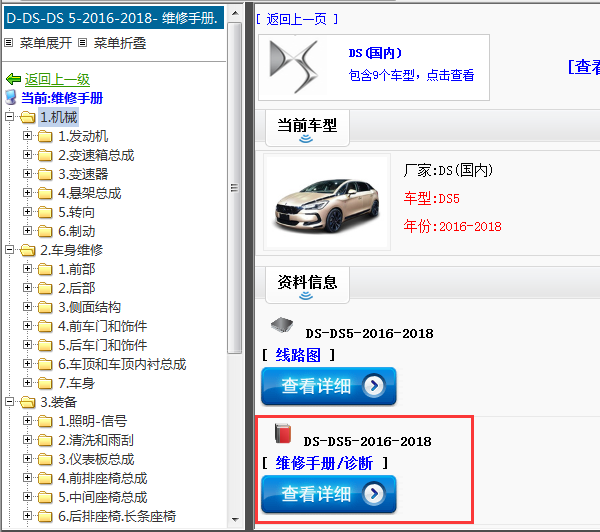Image resolution: width=600 pixels, height=532 pixels.
Task: Click the 车型:DS5 text
Action: 432,198
